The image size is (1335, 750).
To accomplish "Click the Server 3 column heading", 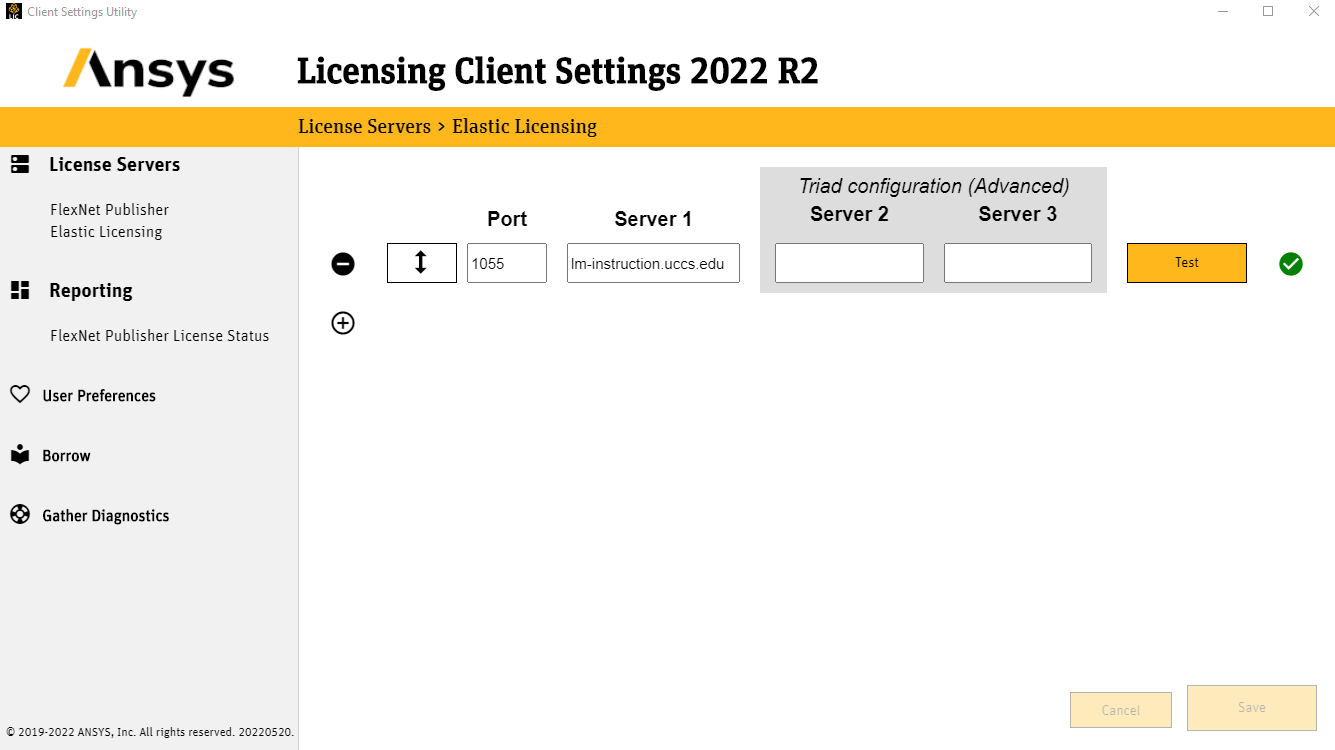I will pyautogui.click(x=1018, y=214).
